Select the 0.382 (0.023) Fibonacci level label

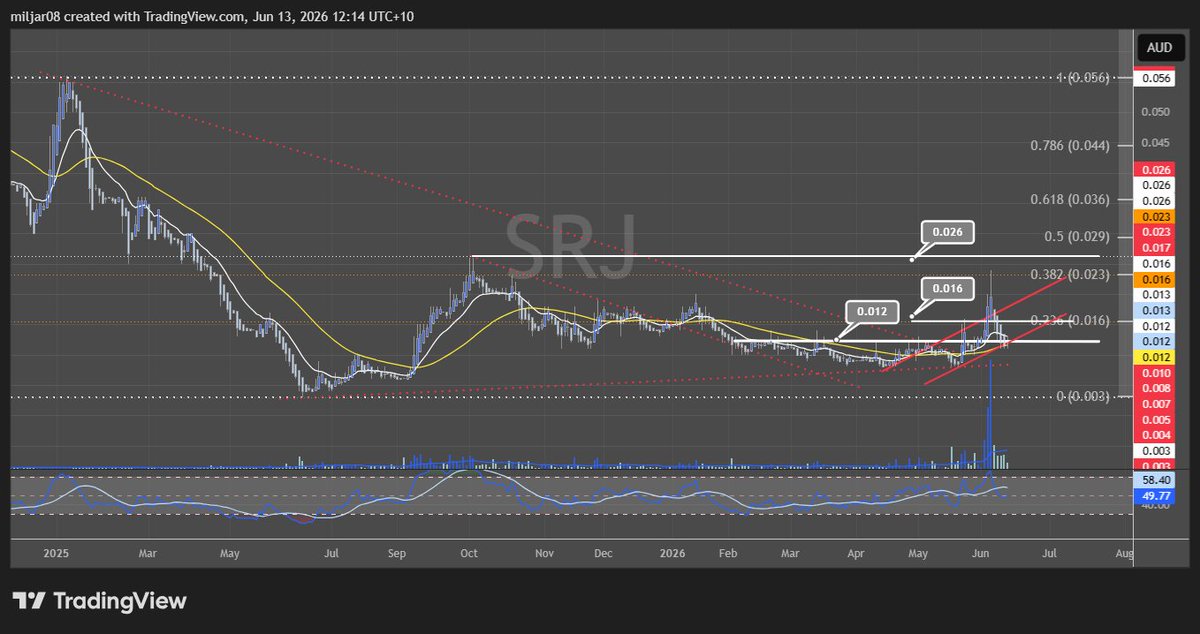[1070, 274]
